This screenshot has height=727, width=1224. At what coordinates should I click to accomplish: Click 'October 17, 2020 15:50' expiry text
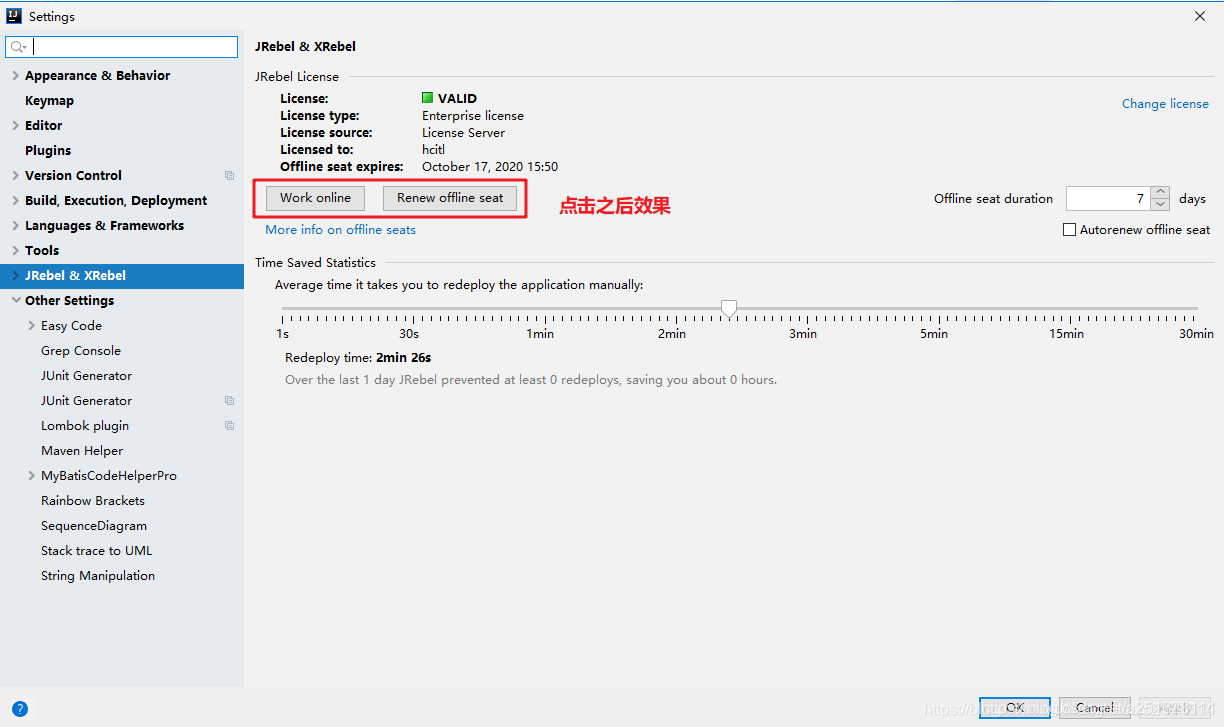[x=490, y=167]
